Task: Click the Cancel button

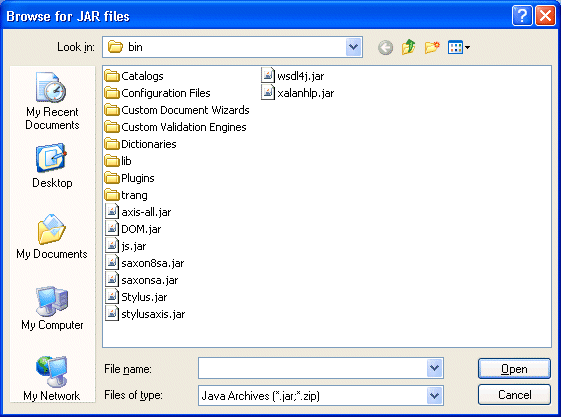Action: 514,395
